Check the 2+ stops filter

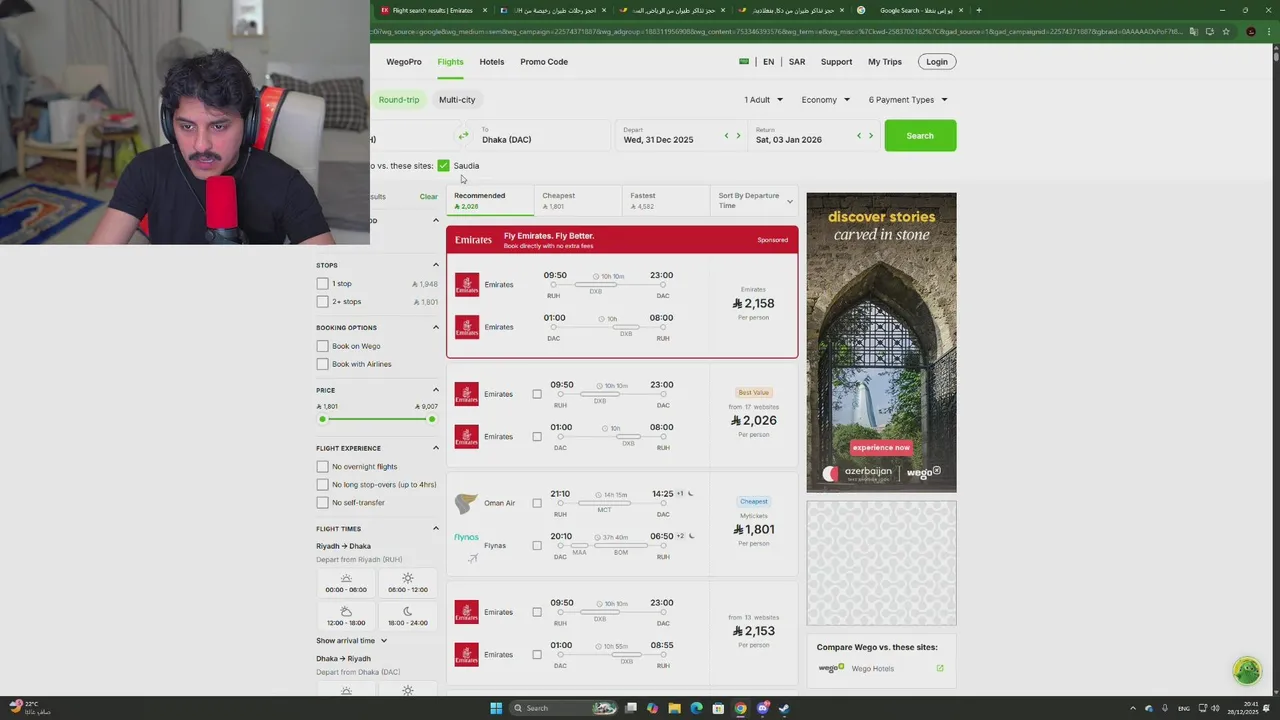[322, 301]
